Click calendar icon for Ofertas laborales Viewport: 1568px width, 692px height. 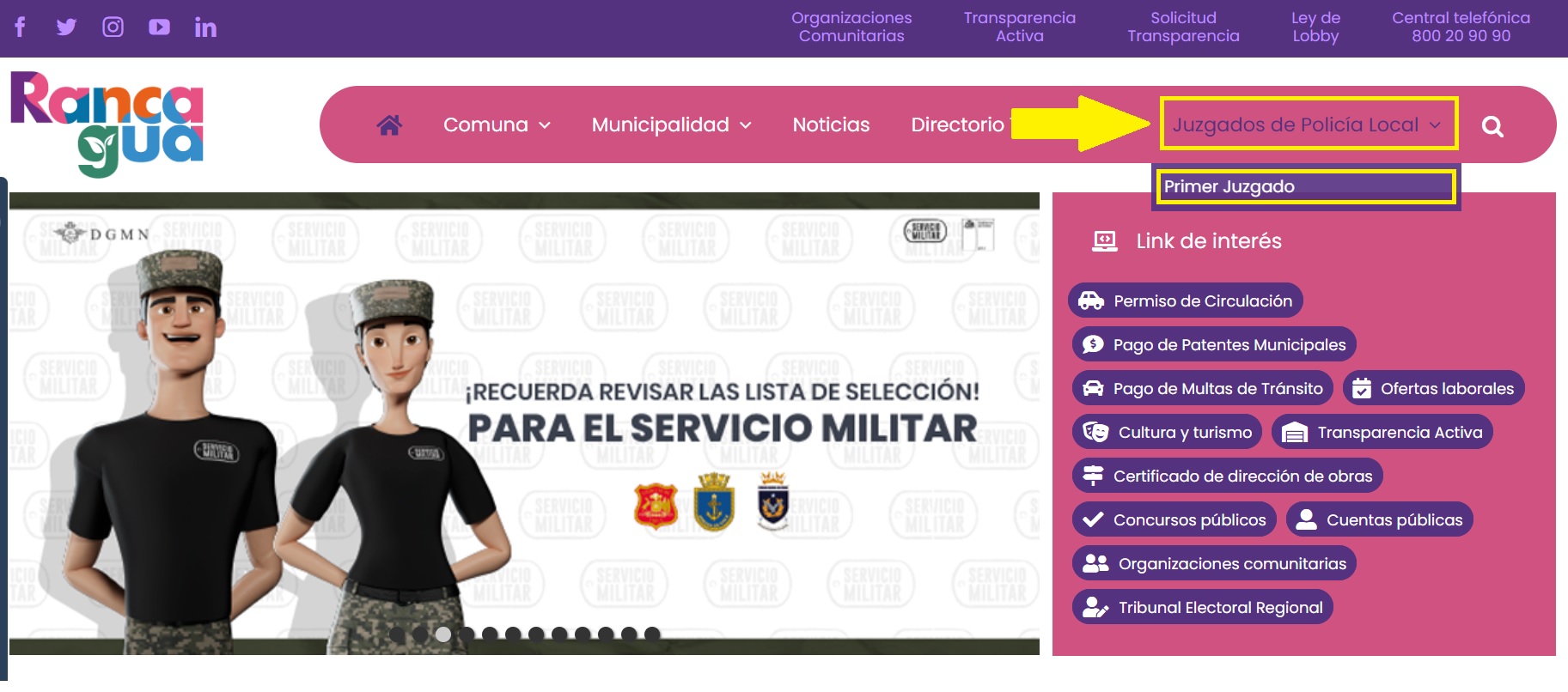(x=1362, y=389)
